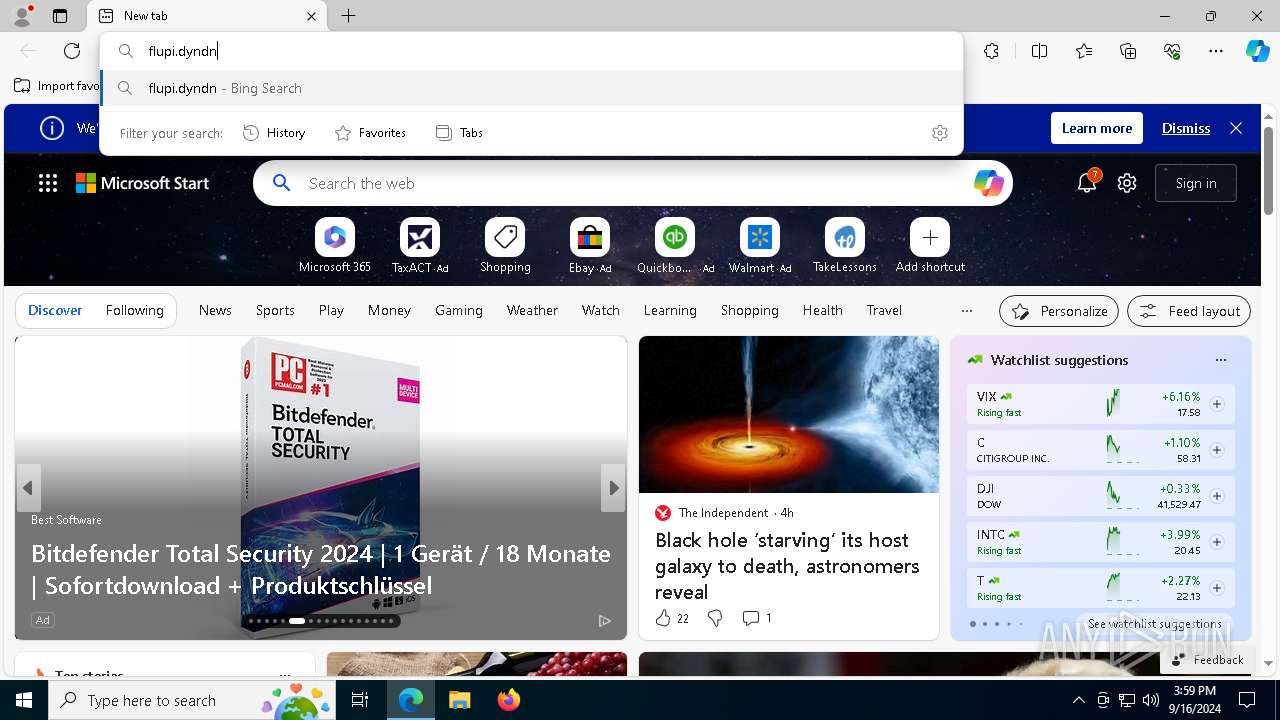Open Black hole starving galaxy article
Image resolution: width=1280 pixels, height=720 pixels.
coord(787,565)
